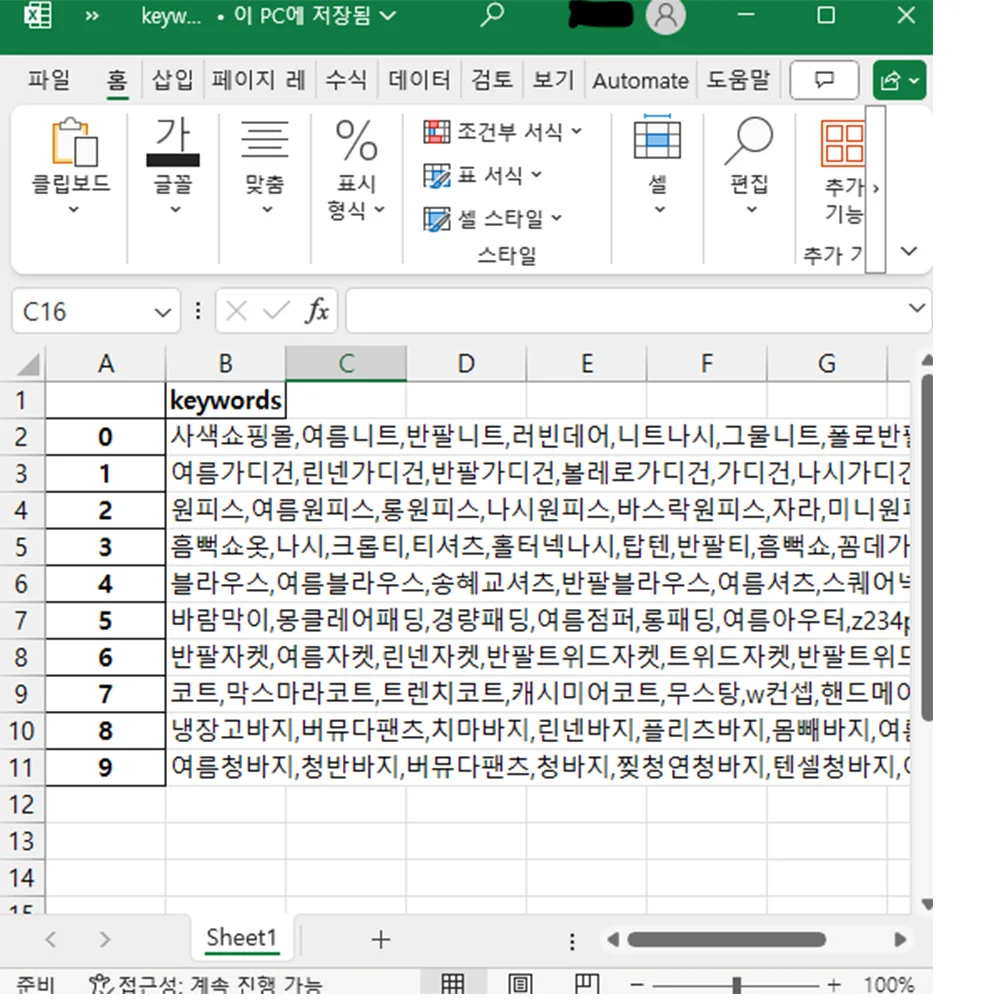Image resolution: width=1000 pixels, height=1000 pixels.
Task: Switch to Page Layout view
Action: click(520, 983)
